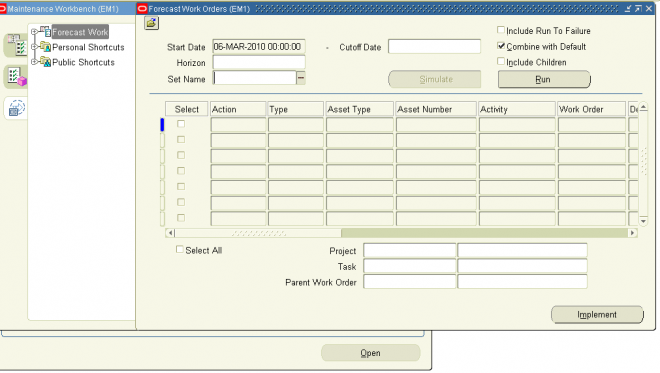
Task: Tick the Select checkbox in the last row
Action: (181, 218)
